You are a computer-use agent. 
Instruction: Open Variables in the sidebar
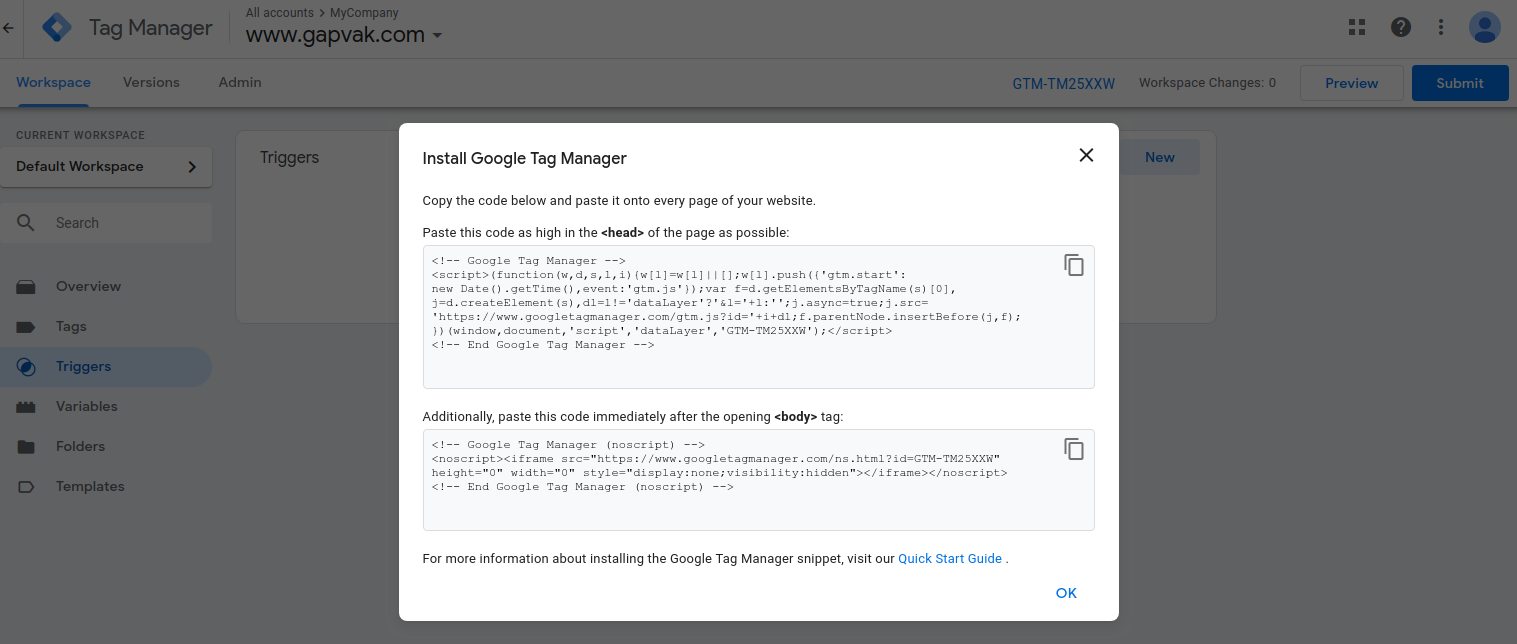tap(86, 406)
